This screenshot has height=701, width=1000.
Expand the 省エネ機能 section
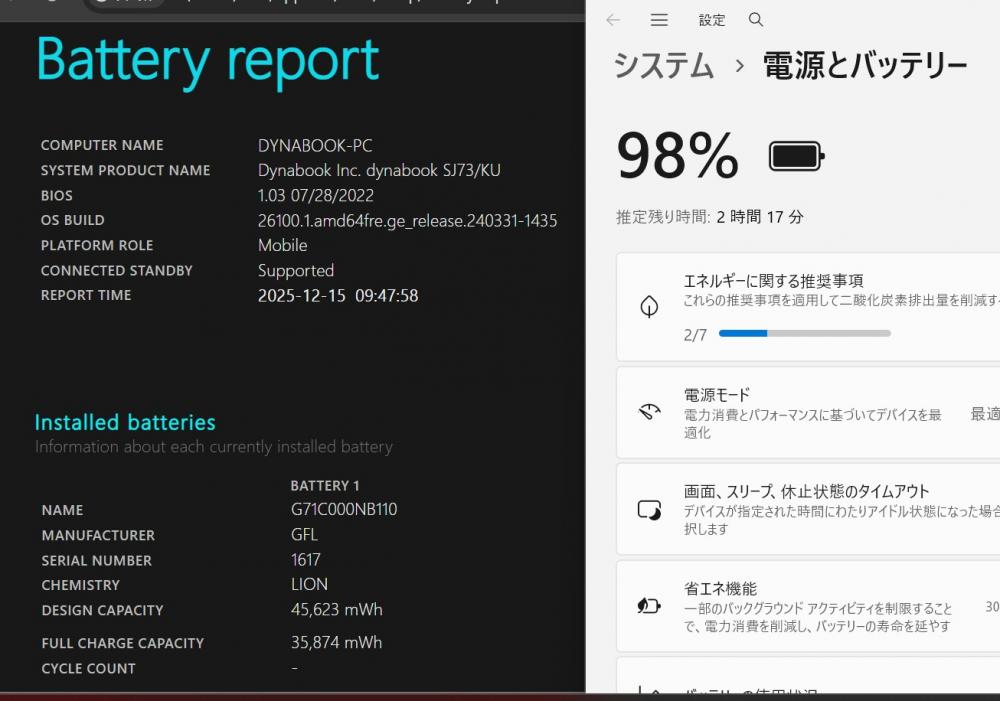click(x=808, y=606)
